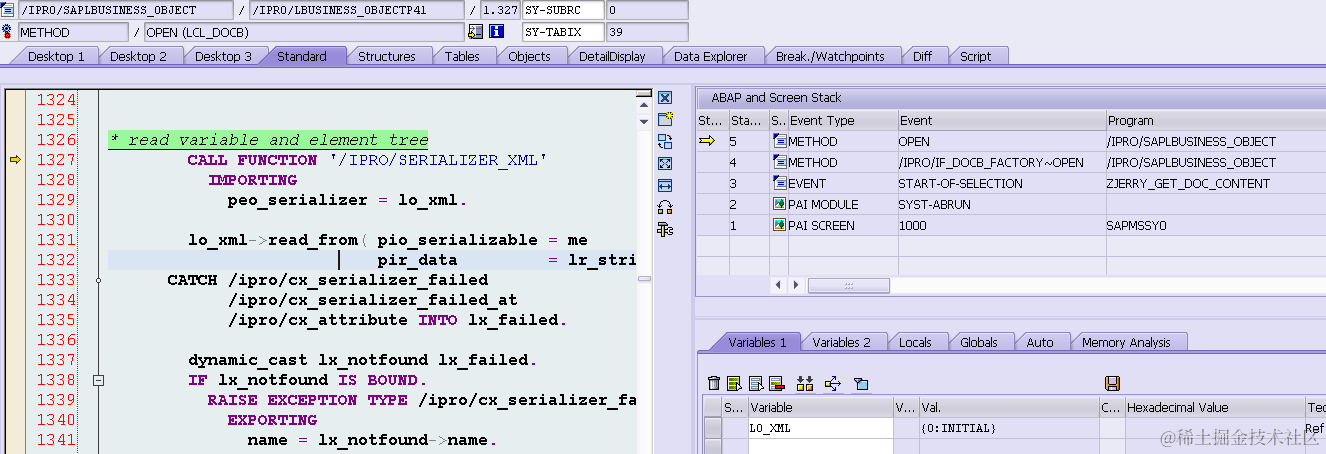
Task: Click the third icon in the variables toolbar
Action: [x=756, y=383]
